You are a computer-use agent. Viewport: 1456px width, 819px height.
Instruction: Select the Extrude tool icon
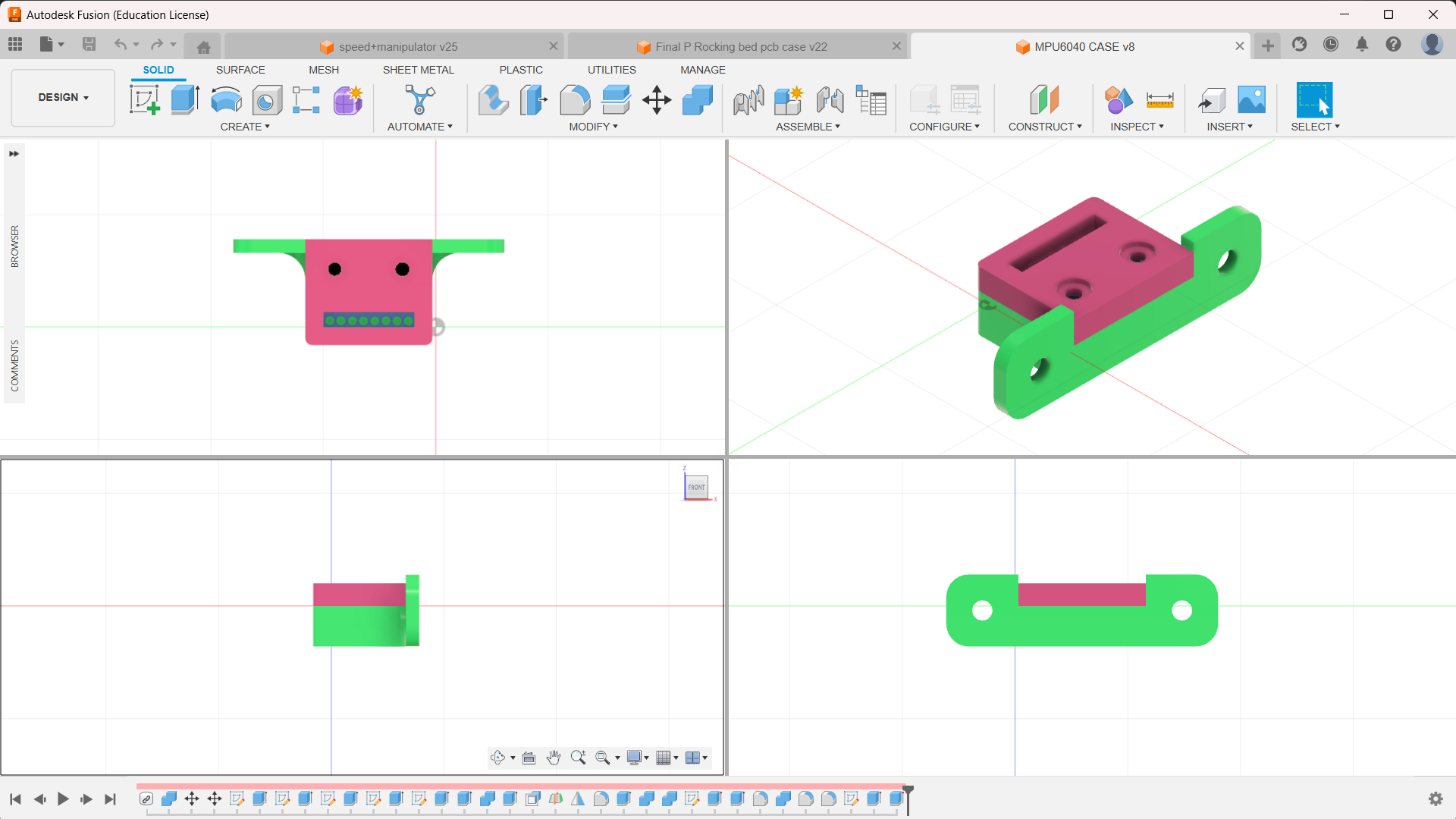[x=185, y=100]
